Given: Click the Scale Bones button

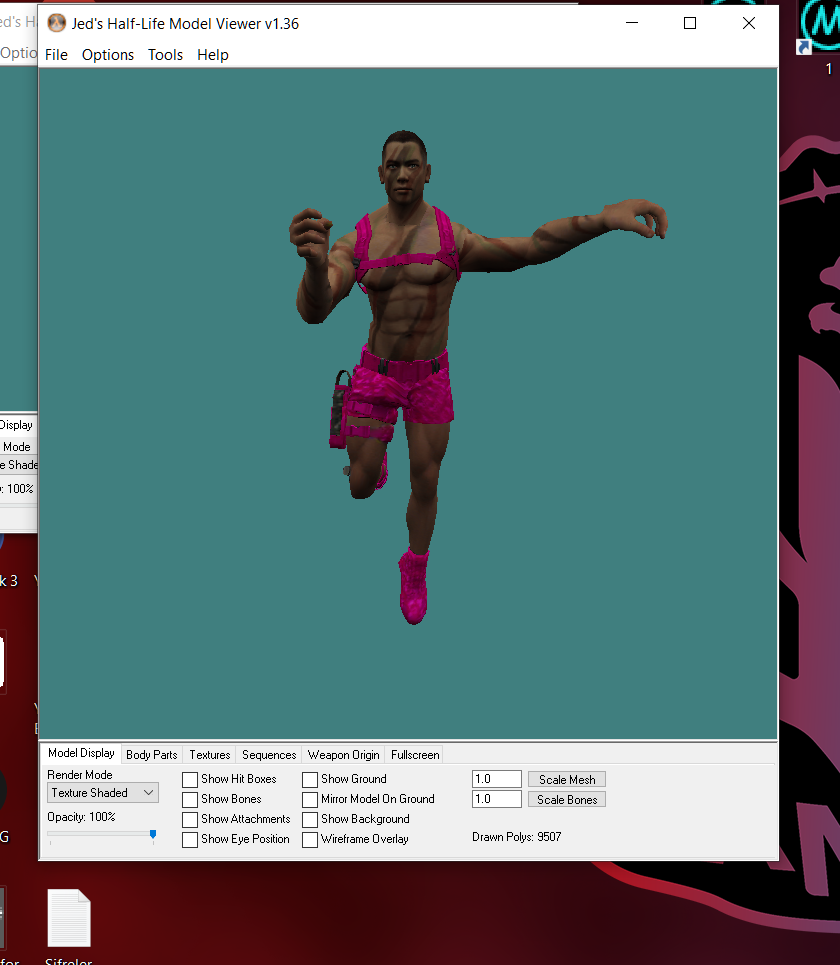Looking at the screenshot, I should pos(567,799).
